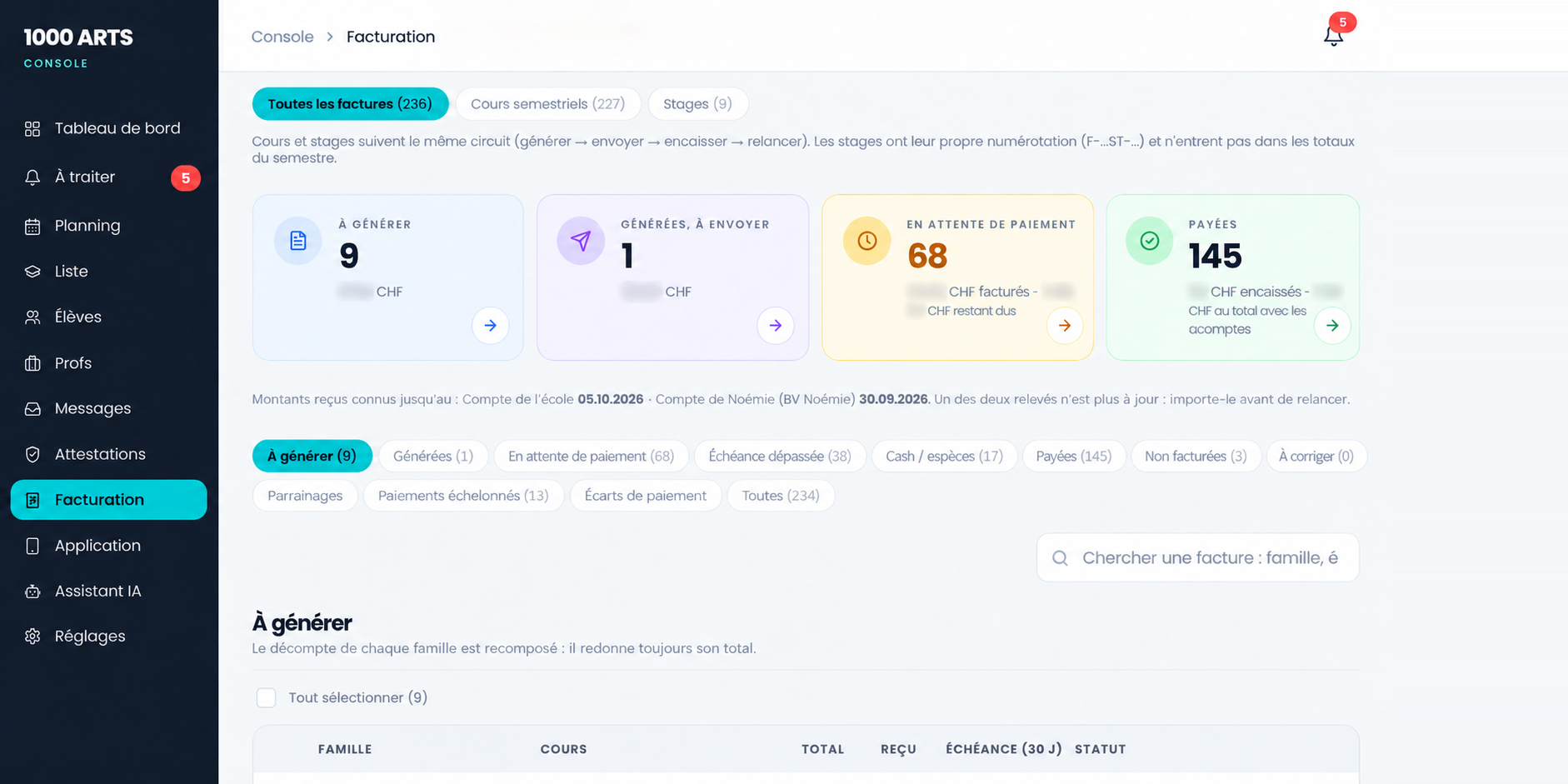Go to Console breadcrumb link
Viewport: 1568px width, 784px height.
pyautogui.click(x=282, y=37)
